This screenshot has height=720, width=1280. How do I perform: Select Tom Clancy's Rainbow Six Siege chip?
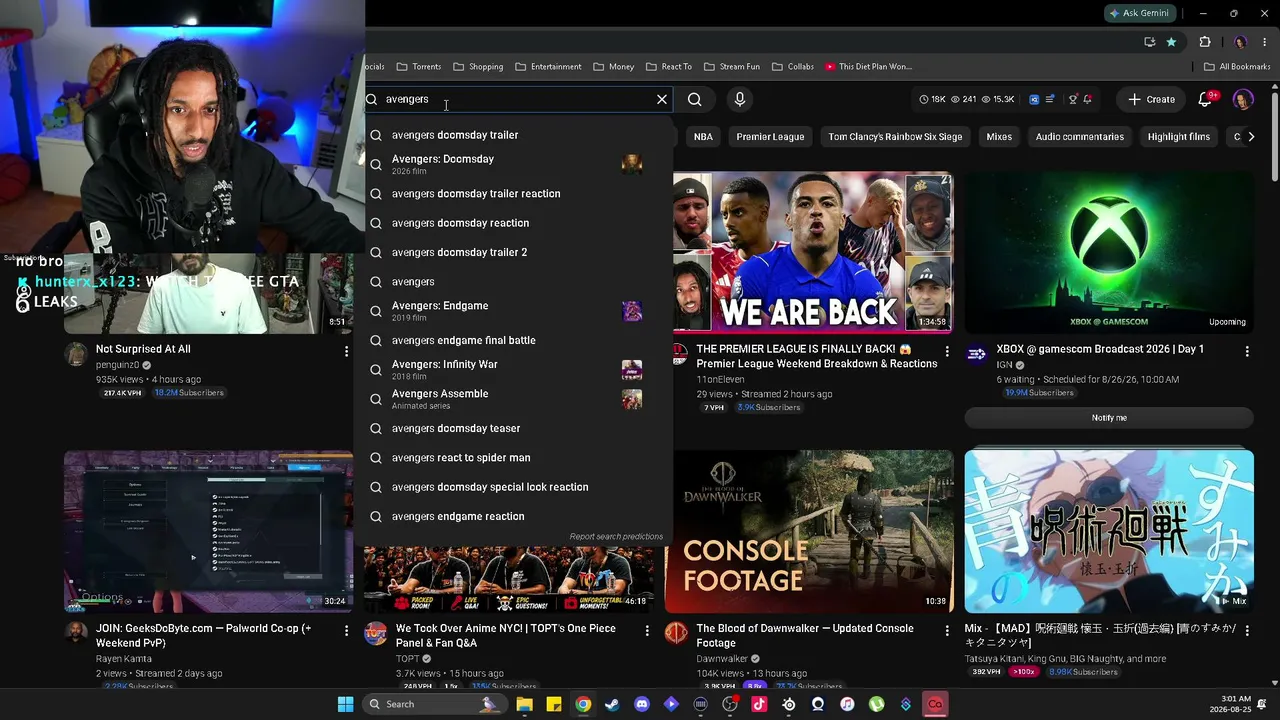coord(895,137)
